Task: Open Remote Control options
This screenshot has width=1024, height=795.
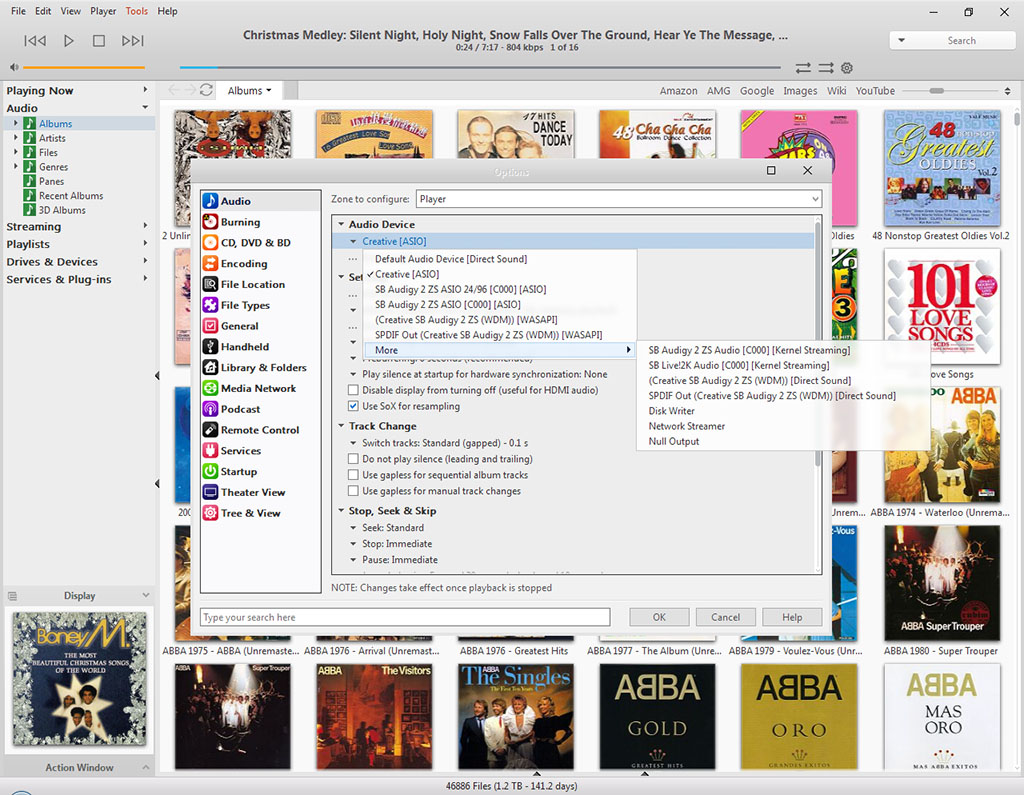Action: tap(260, 430)
